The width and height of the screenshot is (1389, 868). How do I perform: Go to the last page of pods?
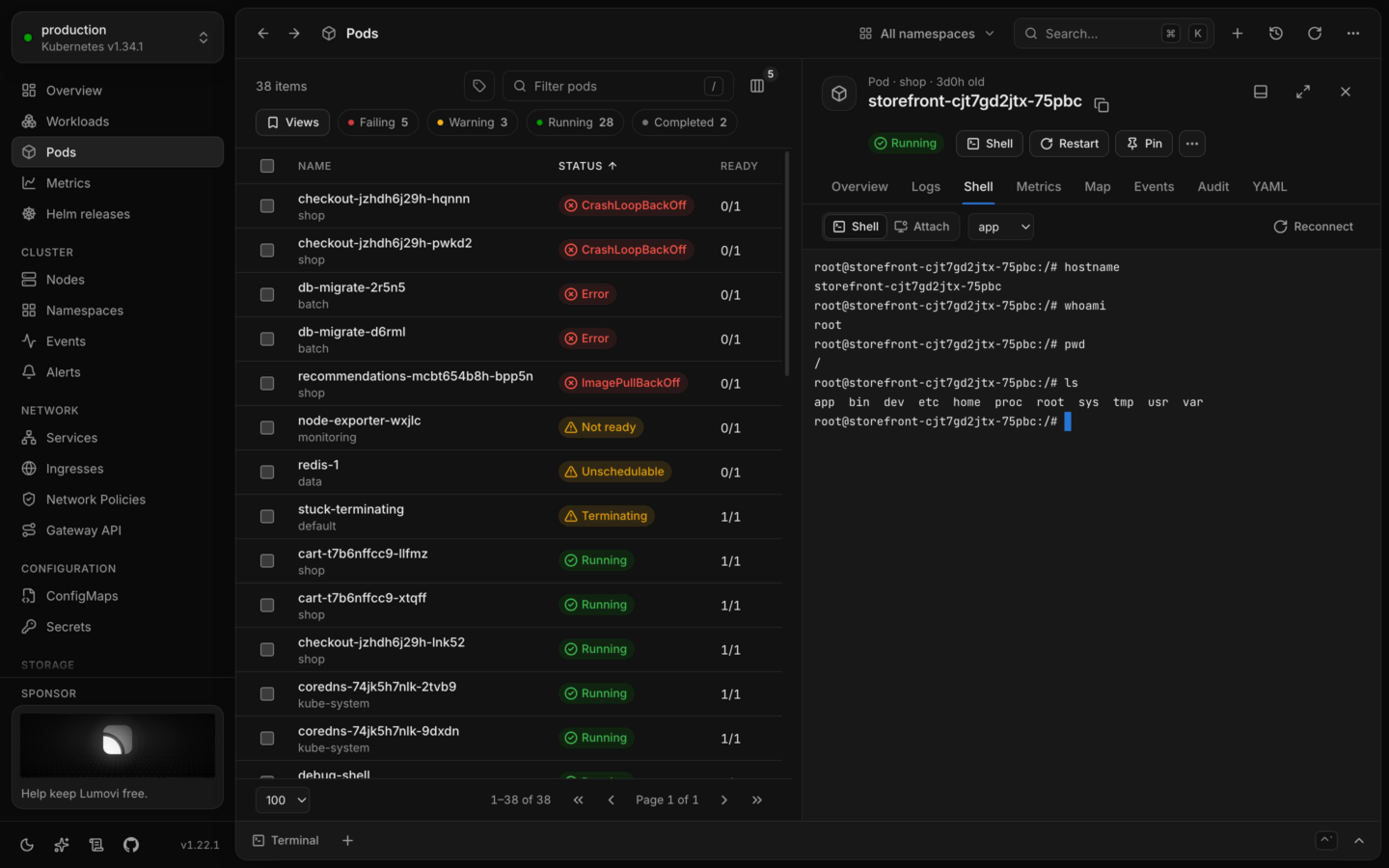pos(757,800)
